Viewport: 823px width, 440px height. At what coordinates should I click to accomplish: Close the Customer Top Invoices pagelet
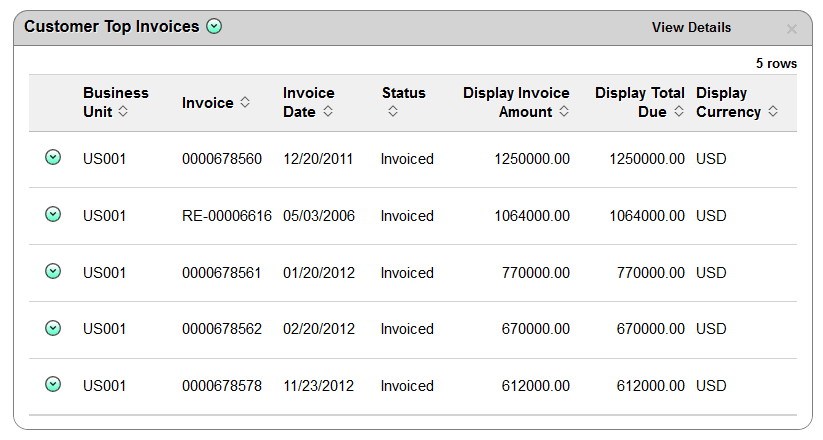[x=792, y=29]
